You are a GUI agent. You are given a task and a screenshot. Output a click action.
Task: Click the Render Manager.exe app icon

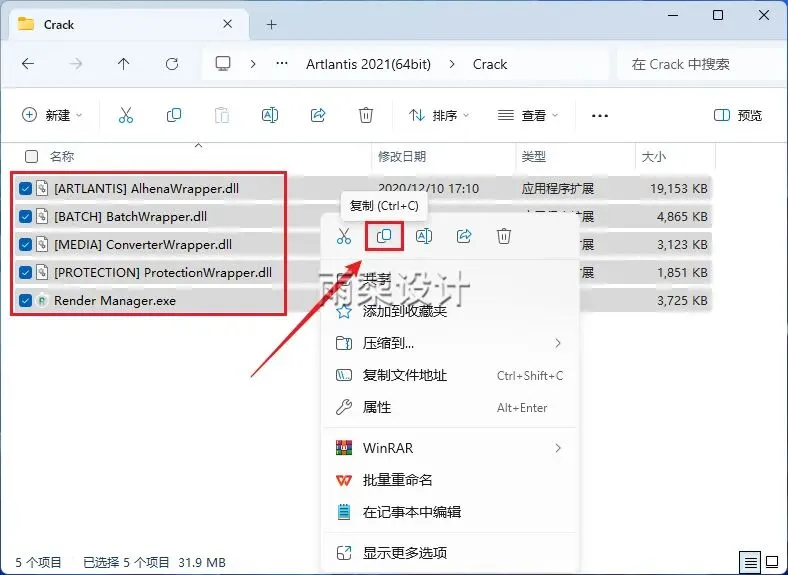click(42, 301)
